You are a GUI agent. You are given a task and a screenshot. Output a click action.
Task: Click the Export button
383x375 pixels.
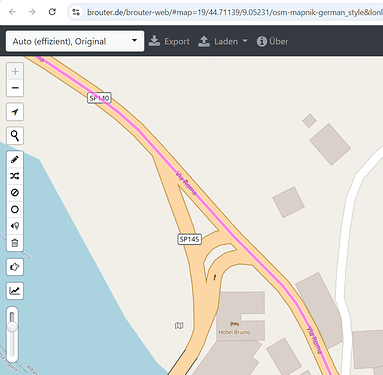(x=169, y=41)
